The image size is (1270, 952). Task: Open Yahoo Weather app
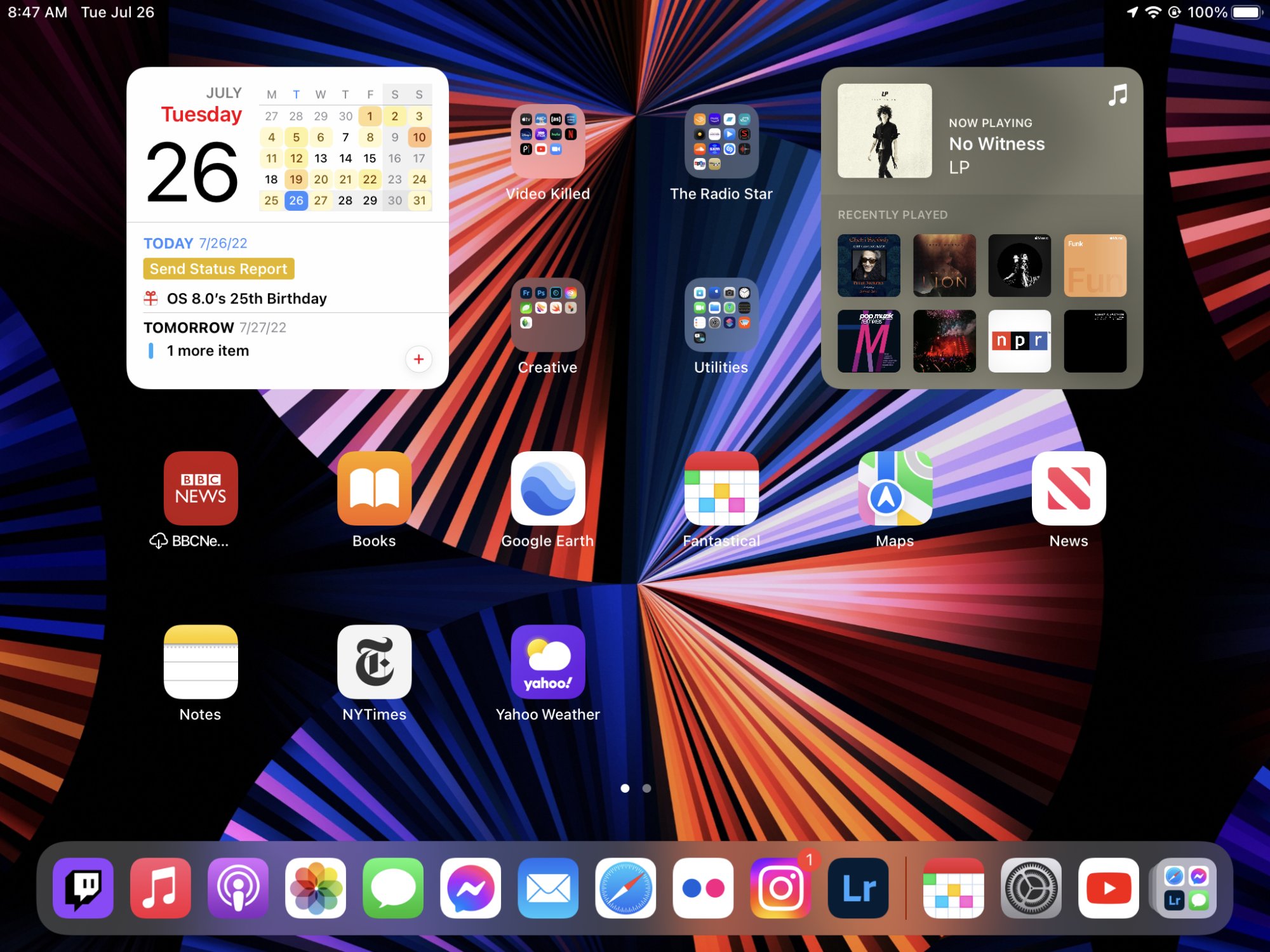[547, 662]
